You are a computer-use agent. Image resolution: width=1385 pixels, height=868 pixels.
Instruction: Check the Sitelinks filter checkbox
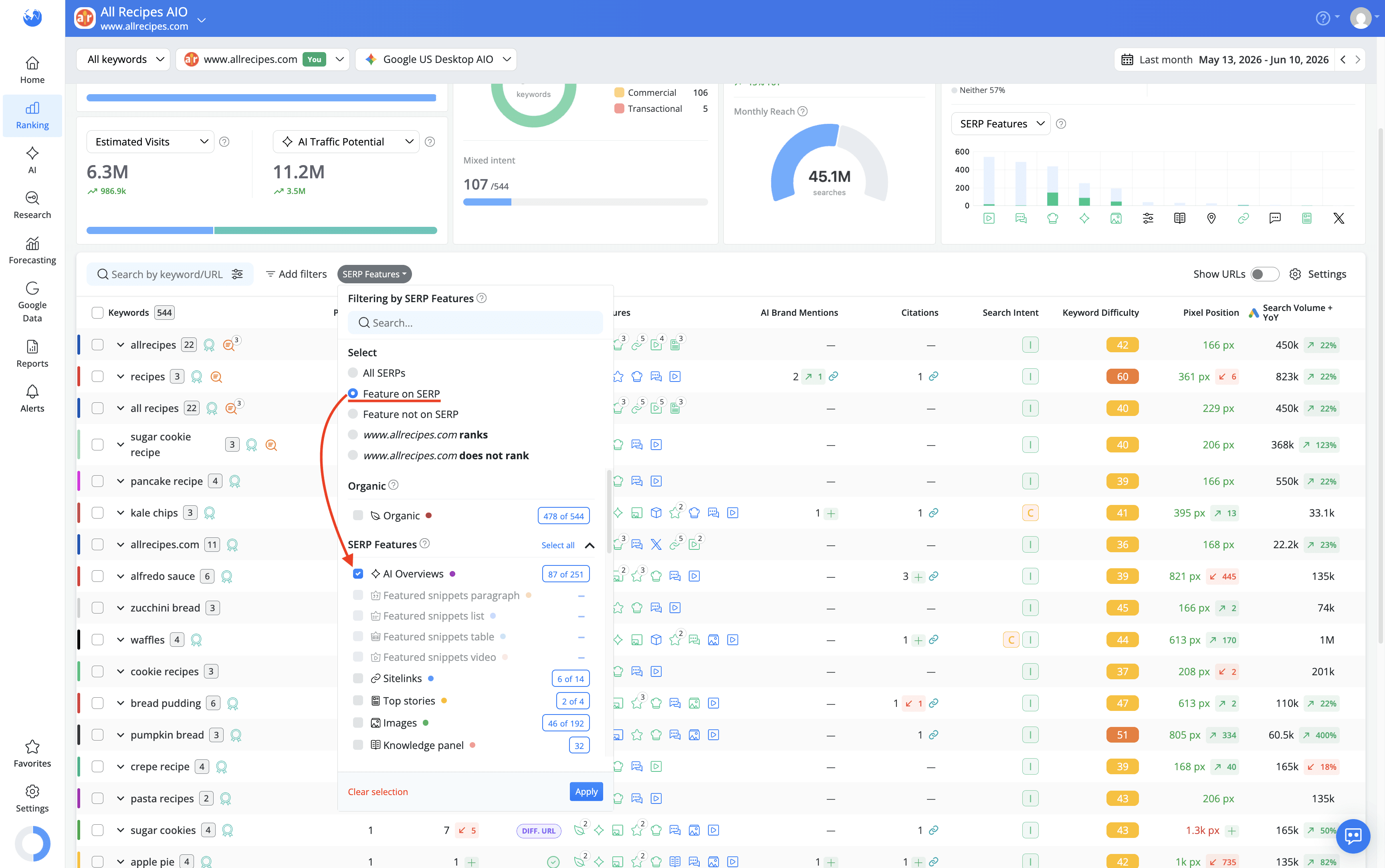tap(357, 678)
